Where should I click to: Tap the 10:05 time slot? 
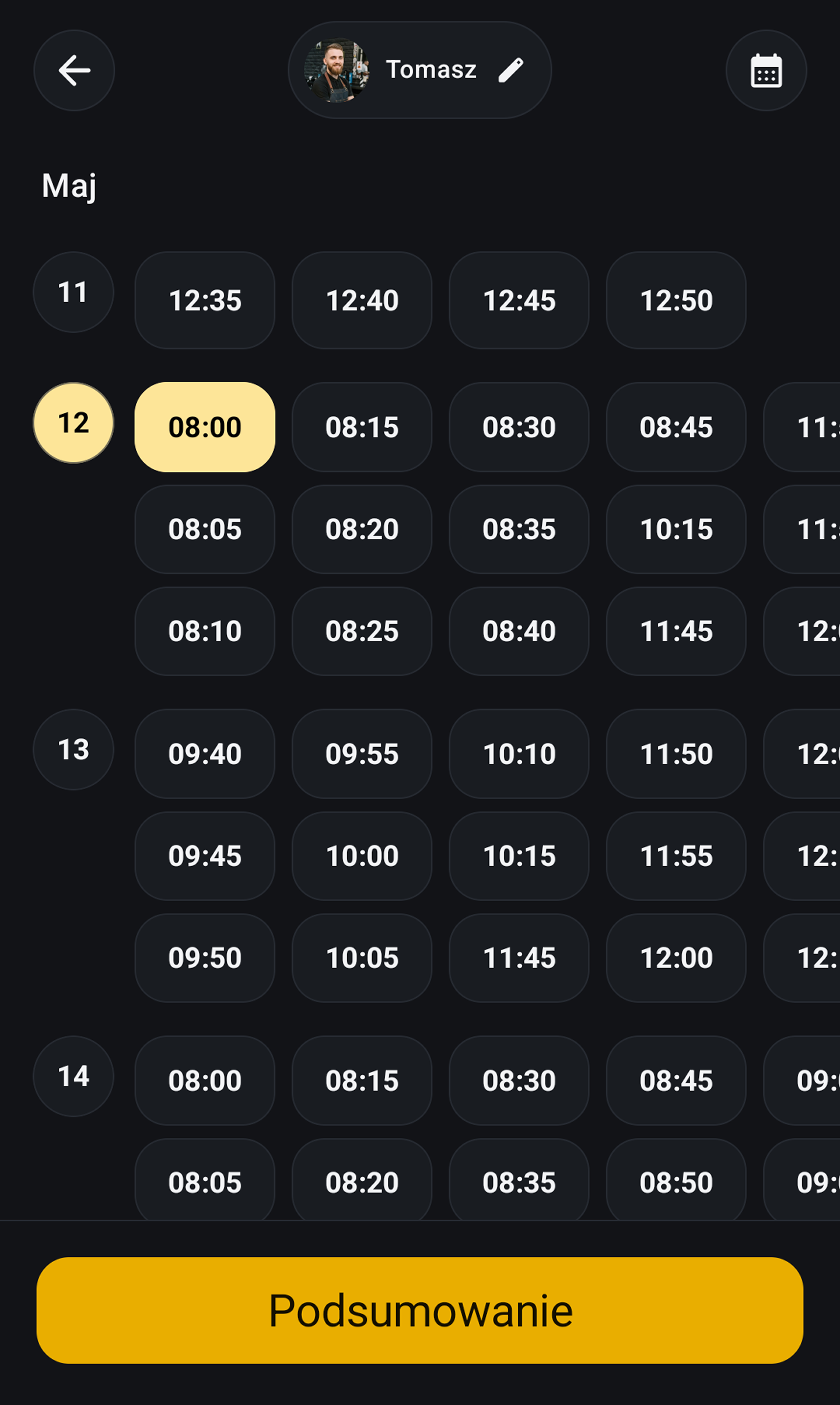click(x=362, y=958)
